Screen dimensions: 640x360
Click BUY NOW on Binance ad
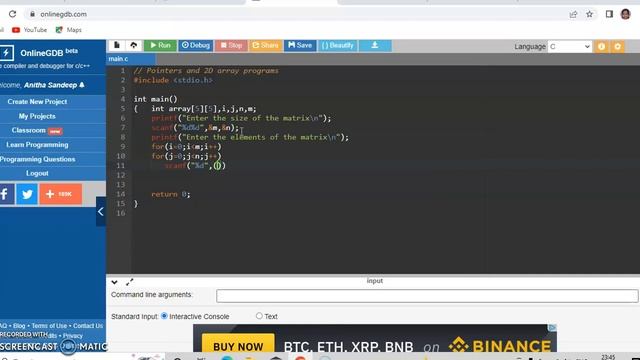238,346
